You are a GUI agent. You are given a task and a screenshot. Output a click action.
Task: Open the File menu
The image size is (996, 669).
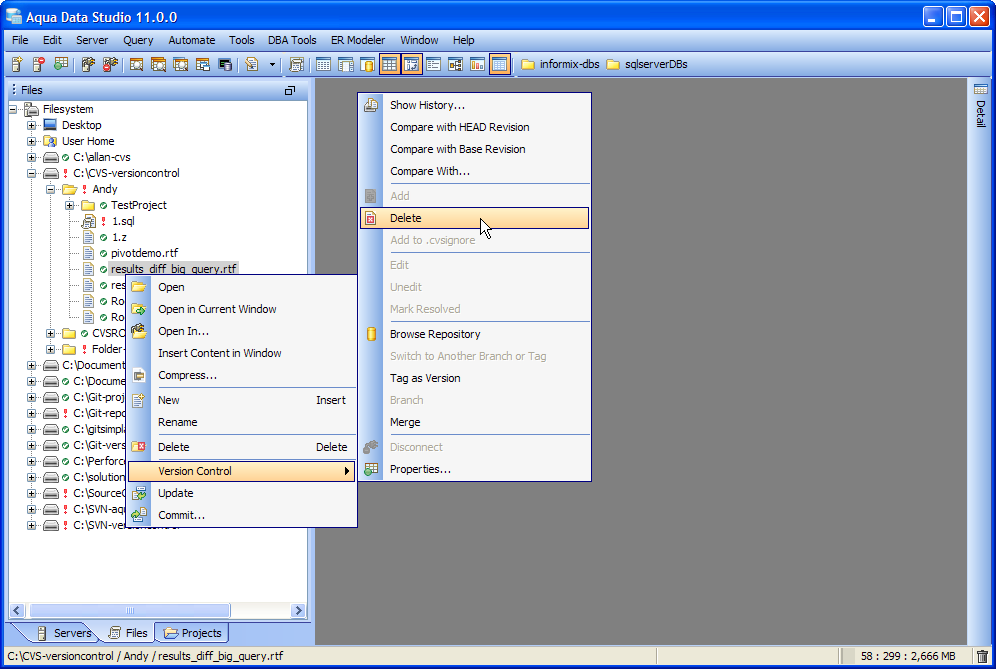[20, 40]
